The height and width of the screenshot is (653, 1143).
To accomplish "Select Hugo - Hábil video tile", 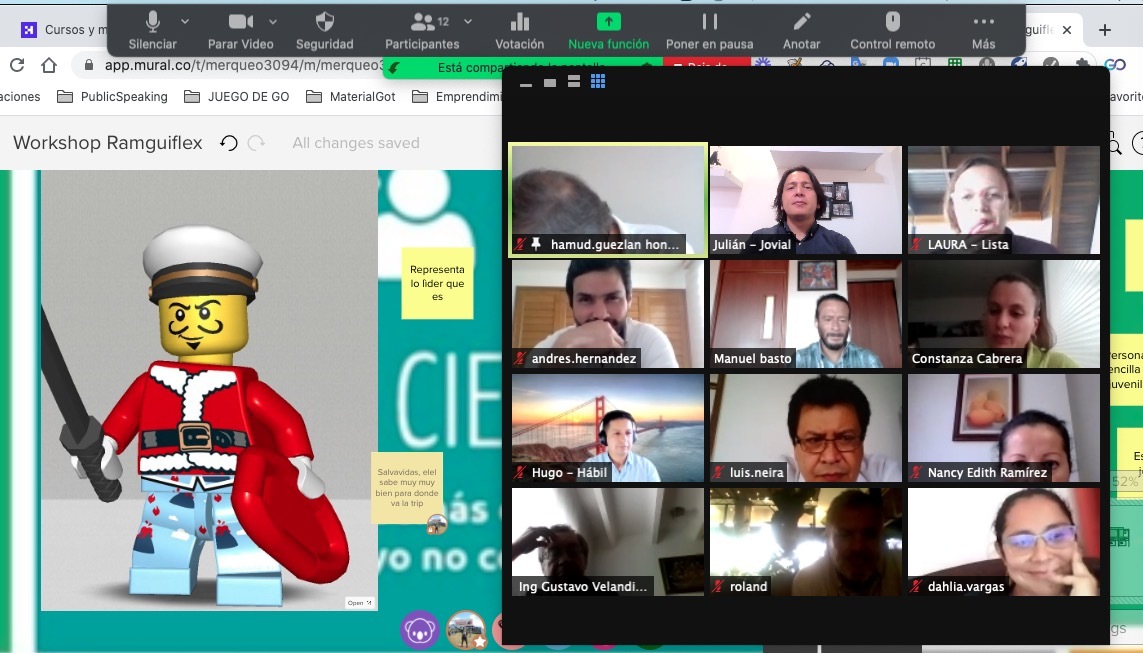I will click(x=608, y=428).
